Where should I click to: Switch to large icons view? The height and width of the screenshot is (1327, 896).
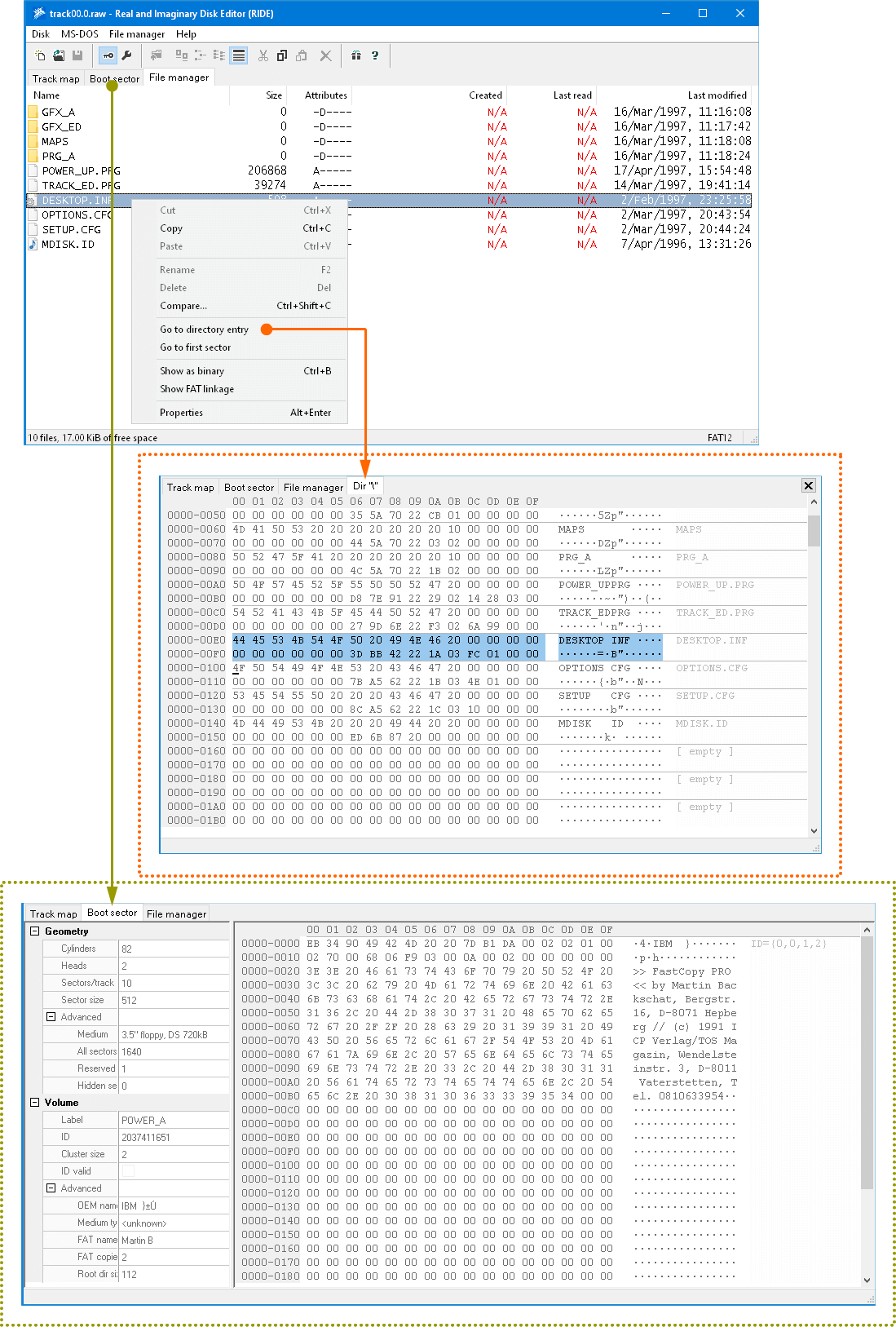pyautogui.click(x=182, y=55)
